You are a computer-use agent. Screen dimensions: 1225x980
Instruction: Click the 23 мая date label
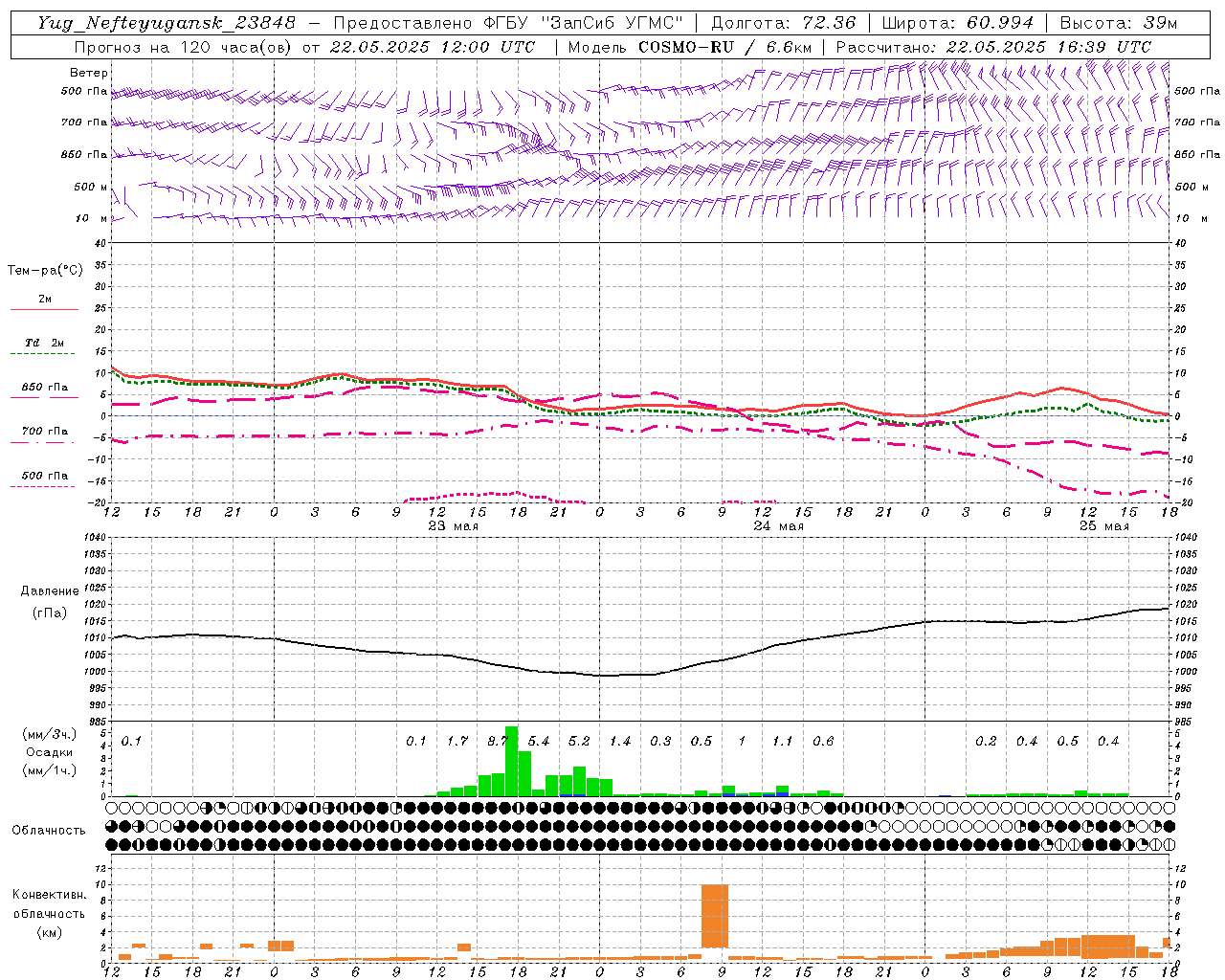tap(454, 526)
